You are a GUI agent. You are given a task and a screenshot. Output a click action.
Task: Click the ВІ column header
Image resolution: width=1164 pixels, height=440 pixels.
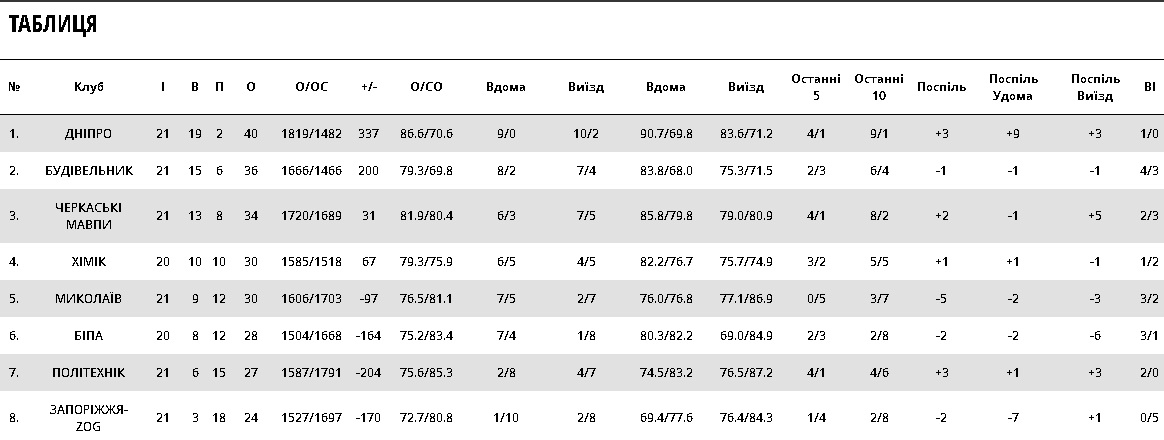pos(1150,87)
